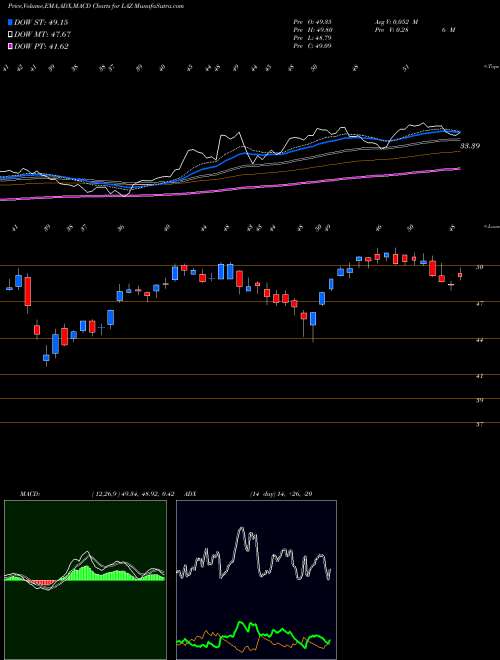Click the MACD (12,26,9) parameter values
The image size is (500, 660).
coord(132,494)
